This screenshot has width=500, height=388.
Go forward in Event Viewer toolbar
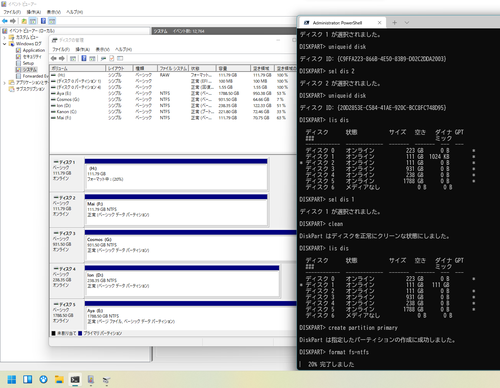point(13,21)
